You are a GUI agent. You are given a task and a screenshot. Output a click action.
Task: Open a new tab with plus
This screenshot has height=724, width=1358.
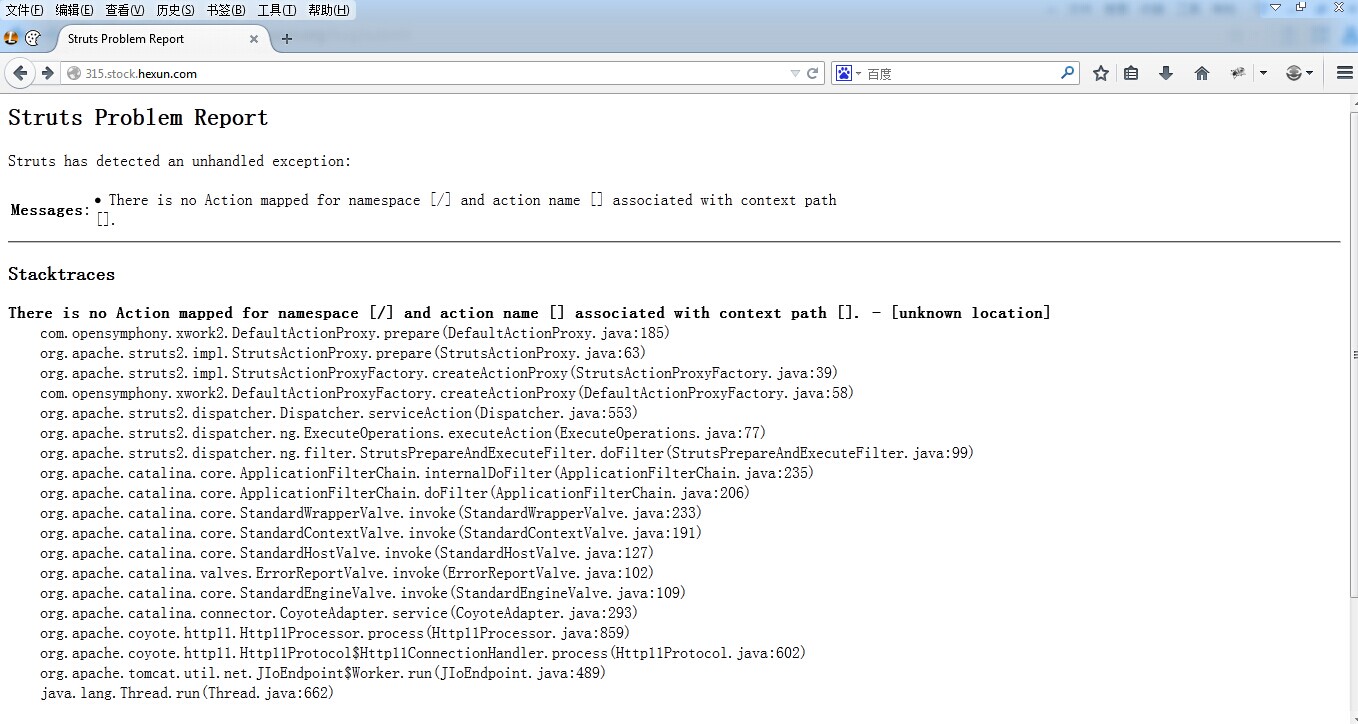287,39
